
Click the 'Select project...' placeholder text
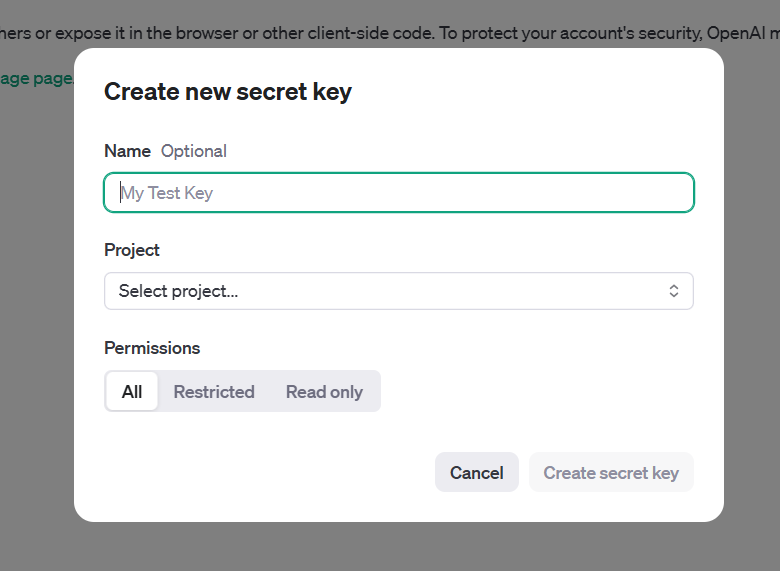[x=179, y=291]
